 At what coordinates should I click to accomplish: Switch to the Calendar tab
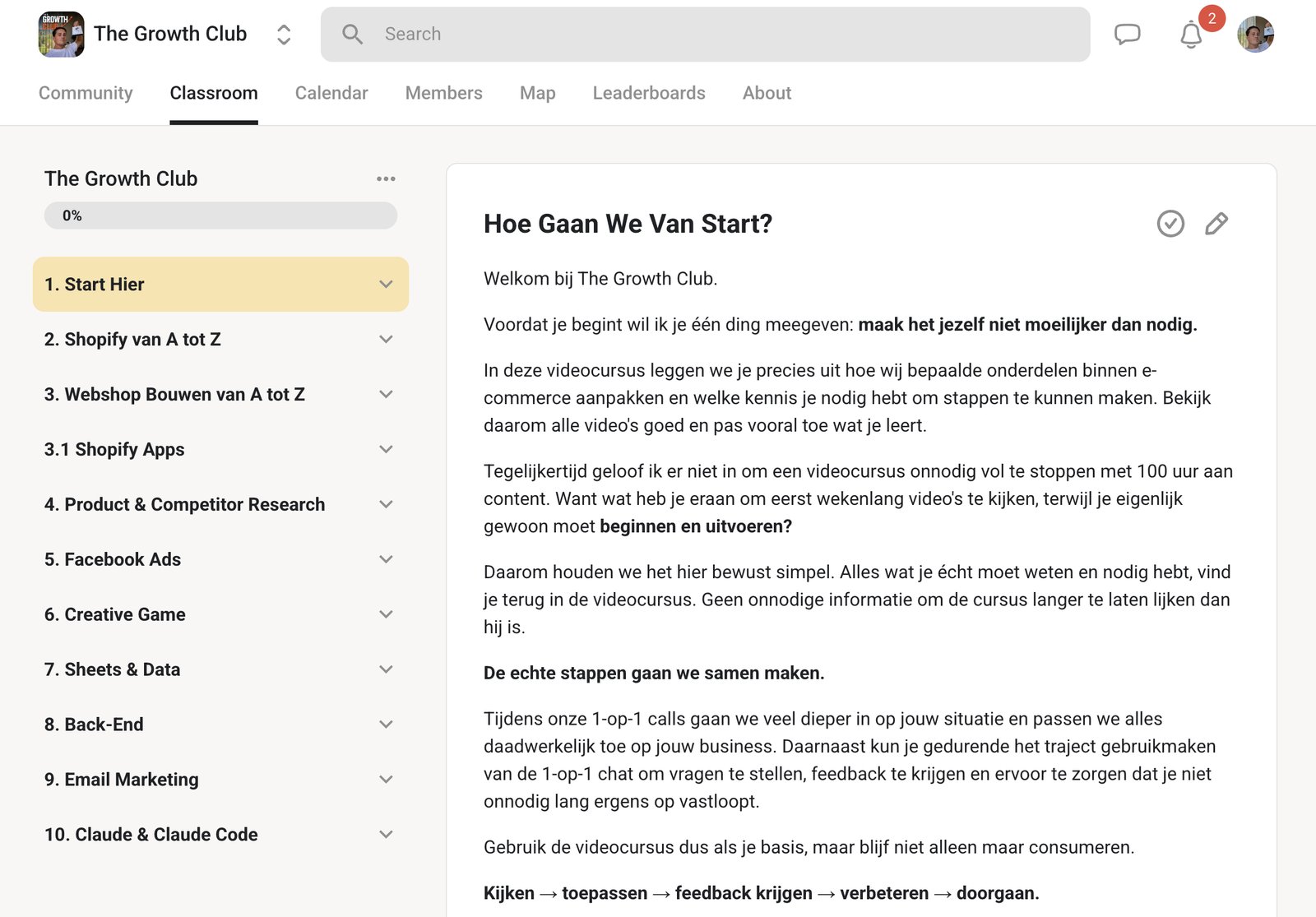point(331,93)
